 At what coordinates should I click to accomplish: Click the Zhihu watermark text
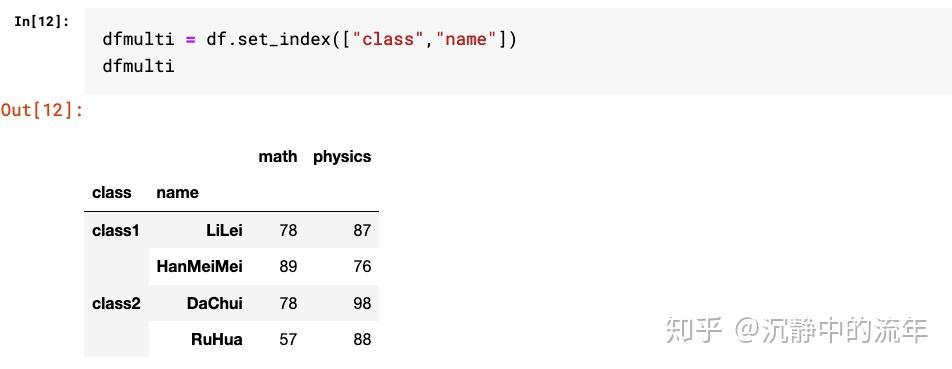(x=797, y=330)
